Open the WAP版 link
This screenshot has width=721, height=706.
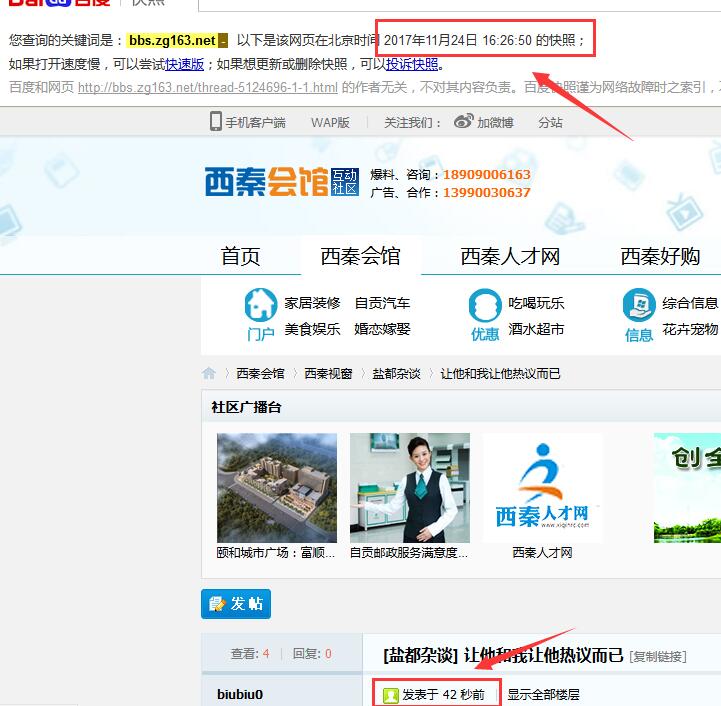(330, 122)
